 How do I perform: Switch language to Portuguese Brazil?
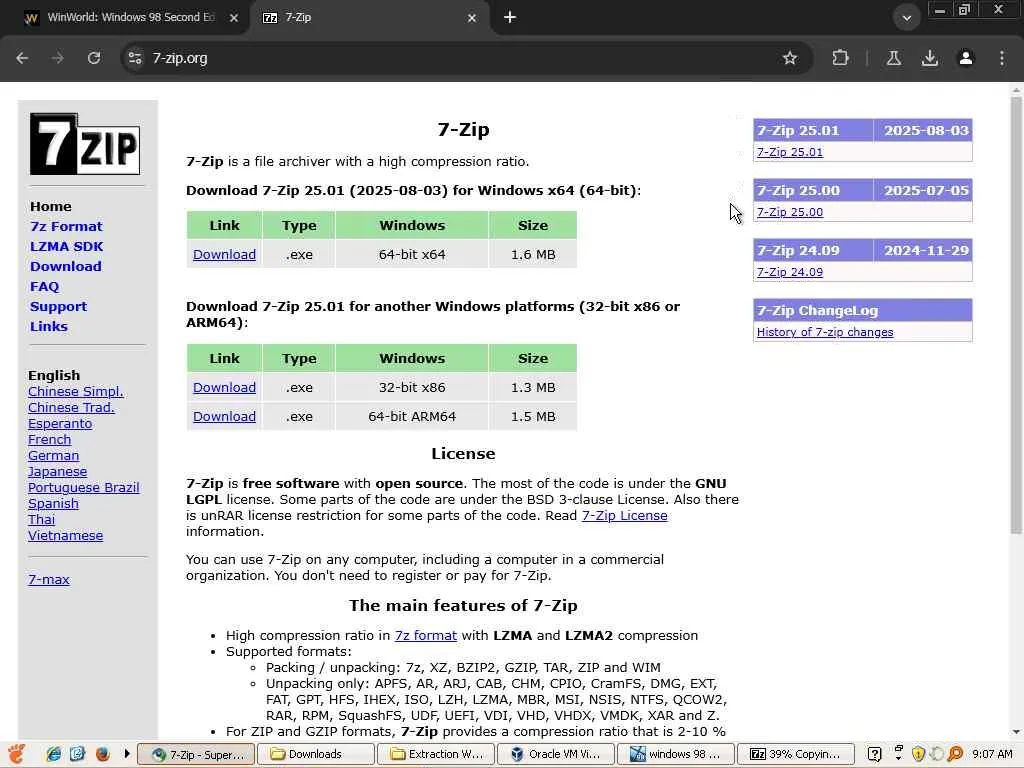pyautogui.click(x=84, y=488)
